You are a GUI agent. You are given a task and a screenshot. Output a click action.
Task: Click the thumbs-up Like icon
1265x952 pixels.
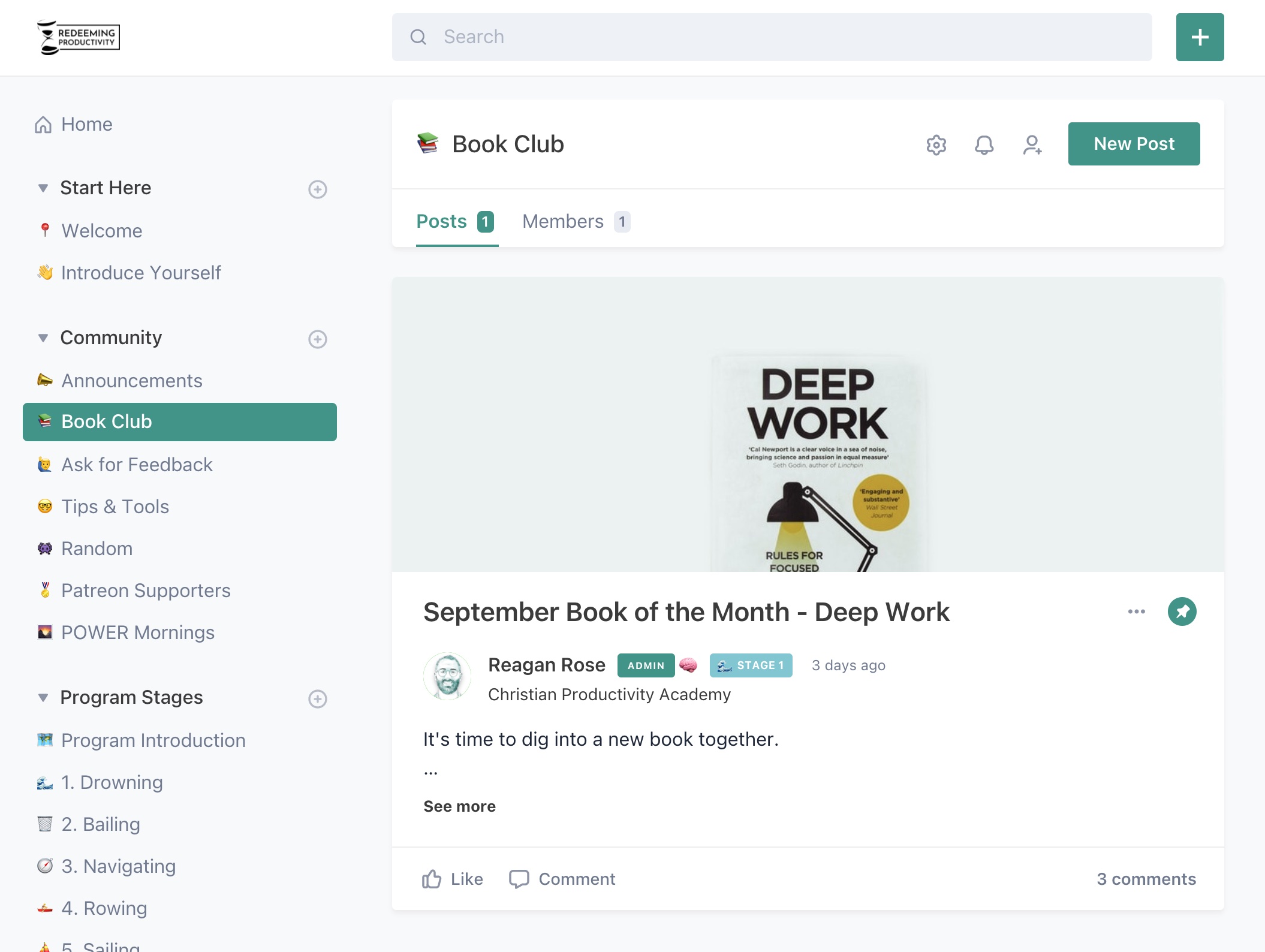pyautogui.click(x=432, y=879)
